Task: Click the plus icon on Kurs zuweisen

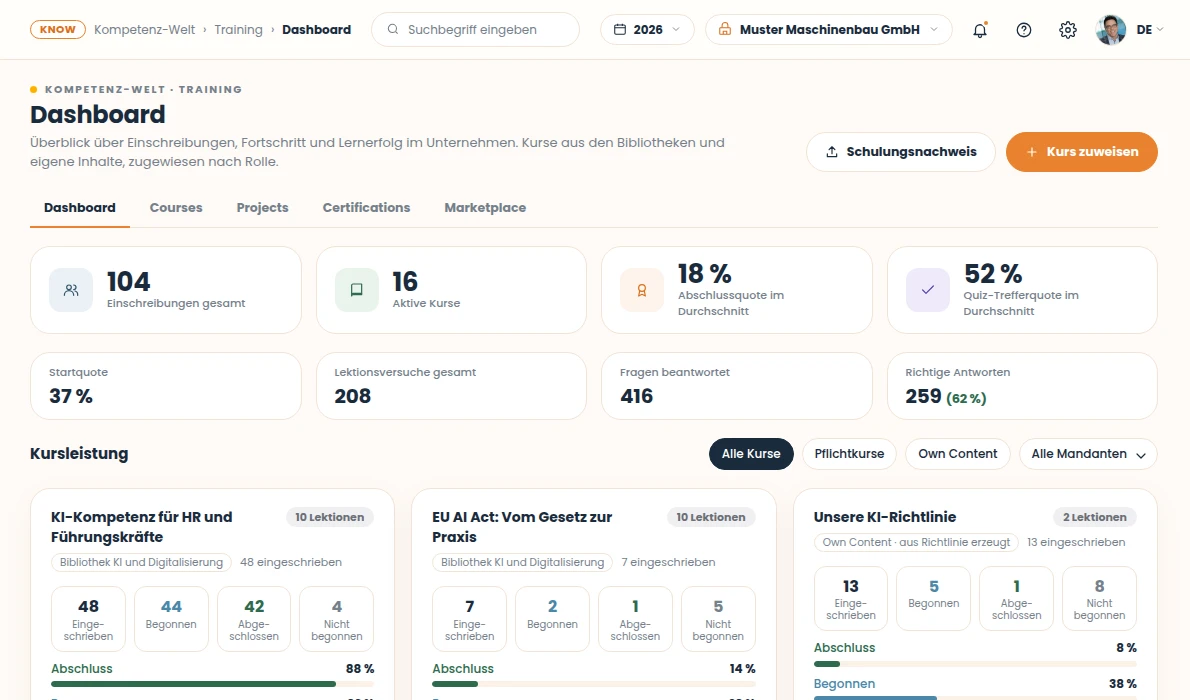Action: 1031,152
